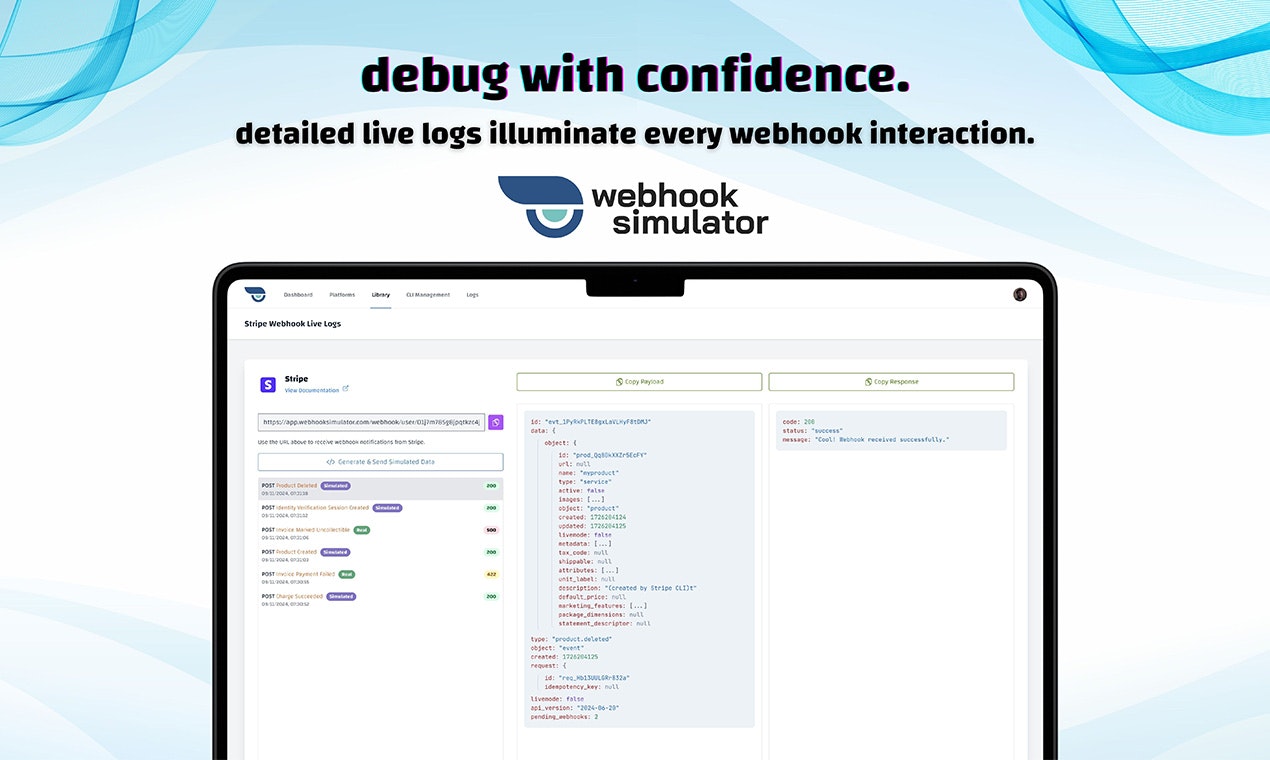Click the Webhook received successfully message
This screenshot has height=760, width=1270.
tap(866, 440)
